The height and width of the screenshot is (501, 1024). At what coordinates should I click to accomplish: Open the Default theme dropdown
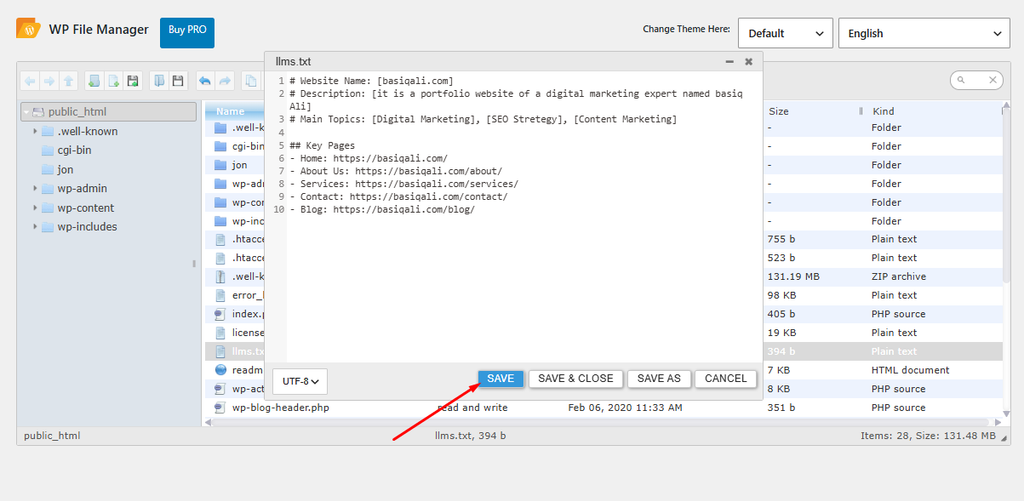[x=786, y=33]
